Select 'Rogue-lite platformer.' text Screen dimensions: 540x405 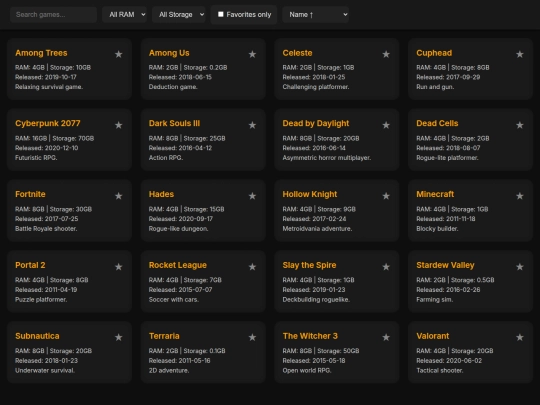click(x=447, y=158)
